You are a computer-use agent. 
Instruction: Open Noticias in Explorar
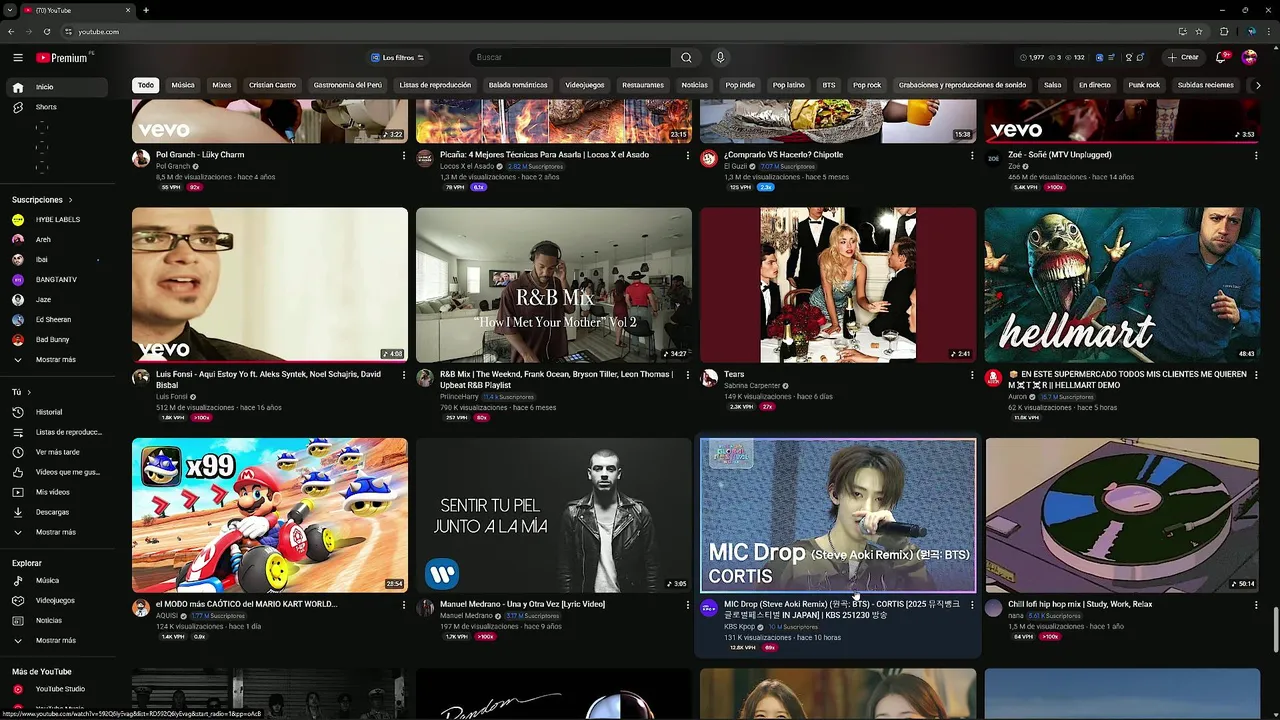pyautogui.click(x=58, y=620)
